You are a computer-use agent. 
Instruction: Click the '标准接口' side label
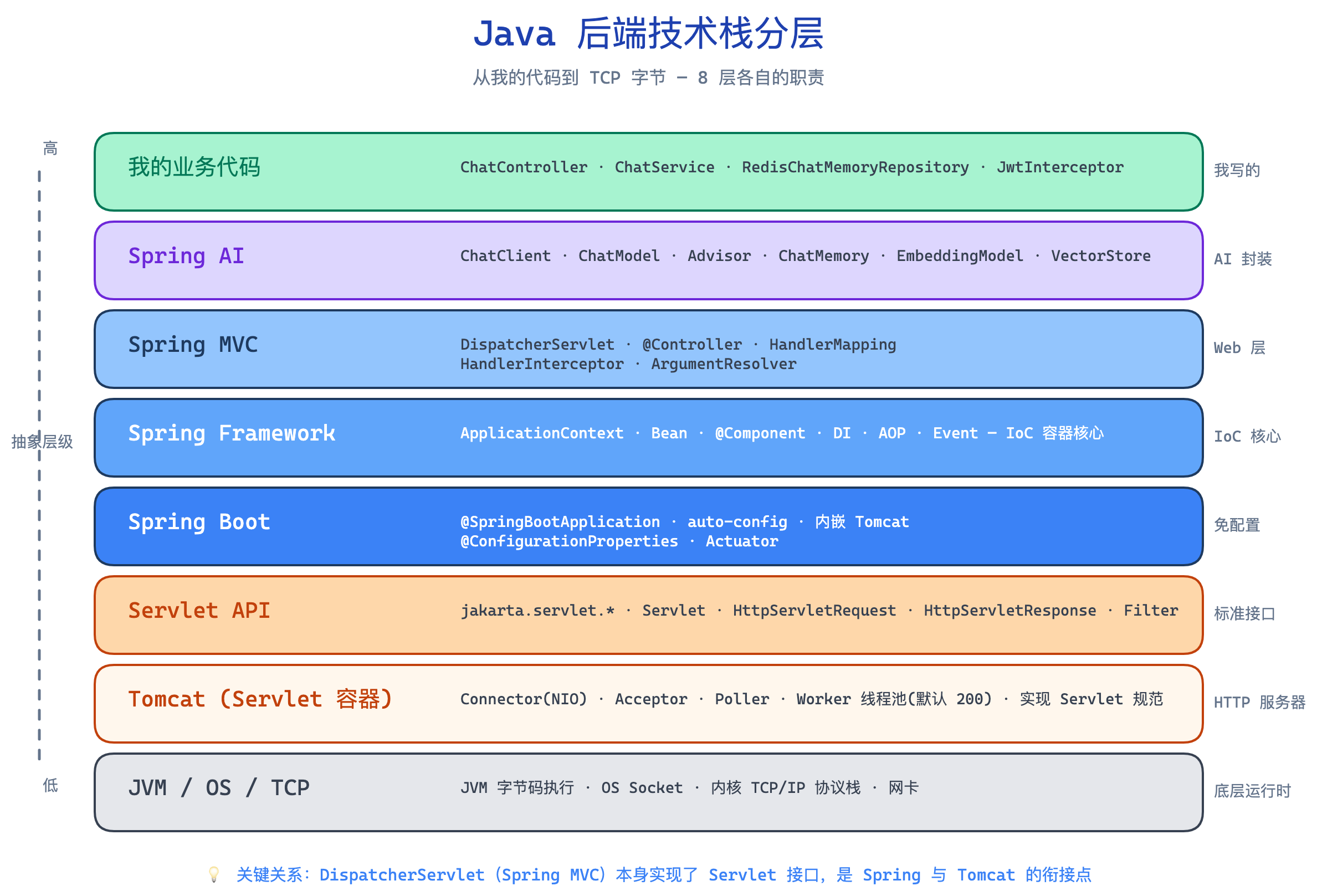[x=1244, y=614]
